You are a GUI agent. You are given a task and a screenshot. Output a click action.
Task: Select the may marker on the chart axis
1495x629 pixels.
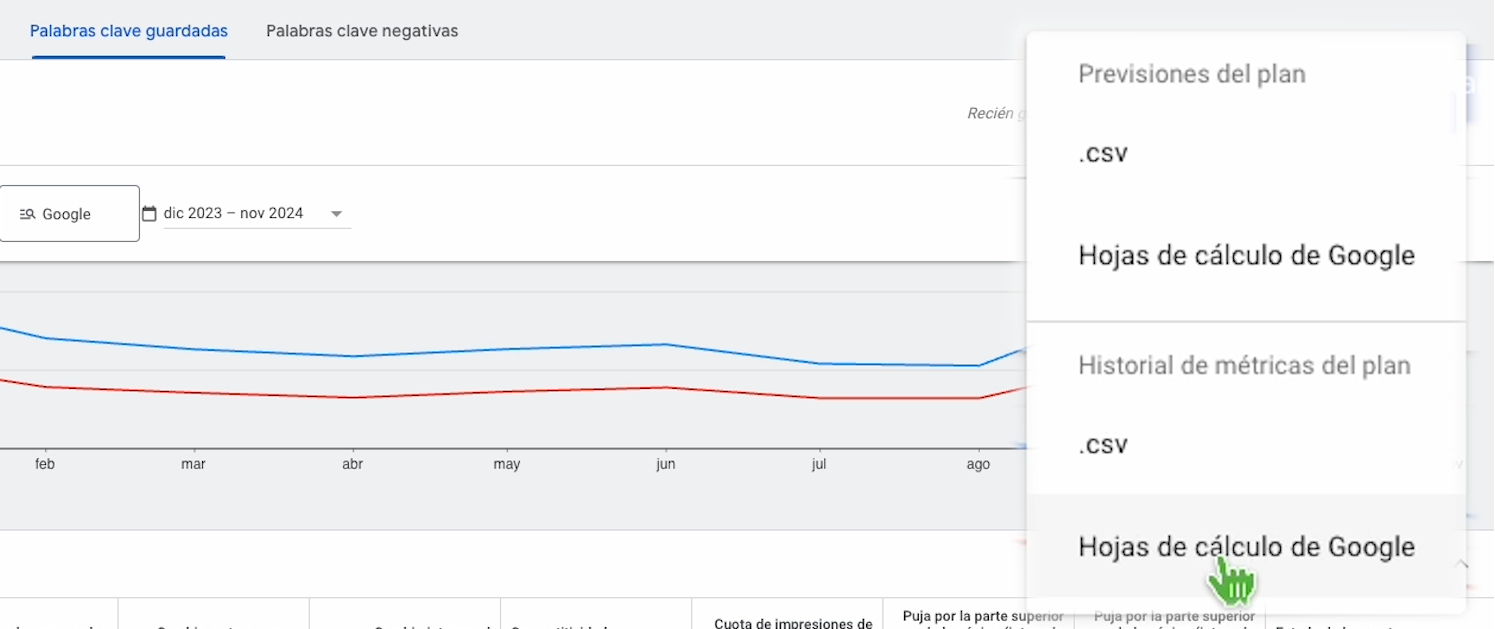click(507, 464)
